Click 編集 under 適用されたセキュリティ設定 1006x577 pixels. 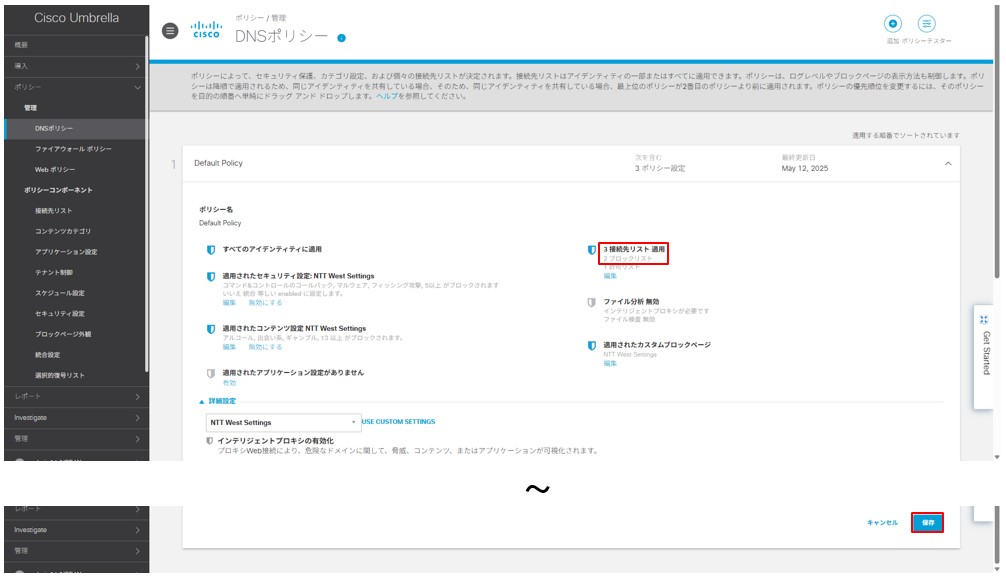tap(229, 303)
